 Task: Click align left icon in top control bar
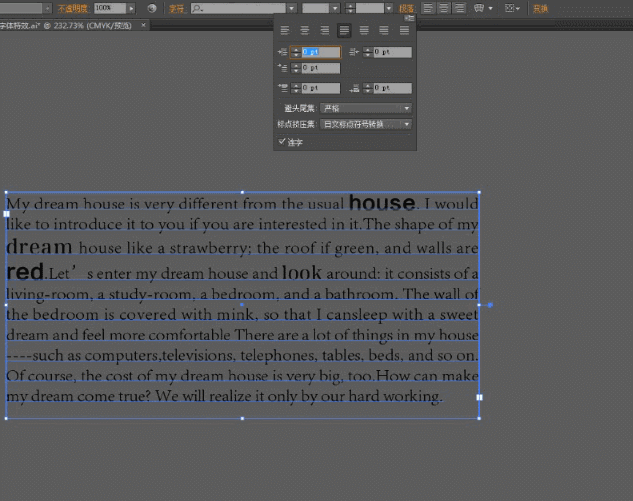[x=428, y=8]
